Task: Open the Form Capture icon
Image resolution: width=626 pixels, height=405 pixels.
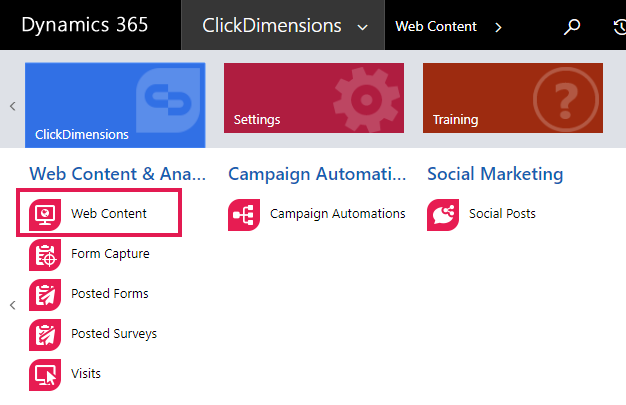Action: (x=45, y=254)
